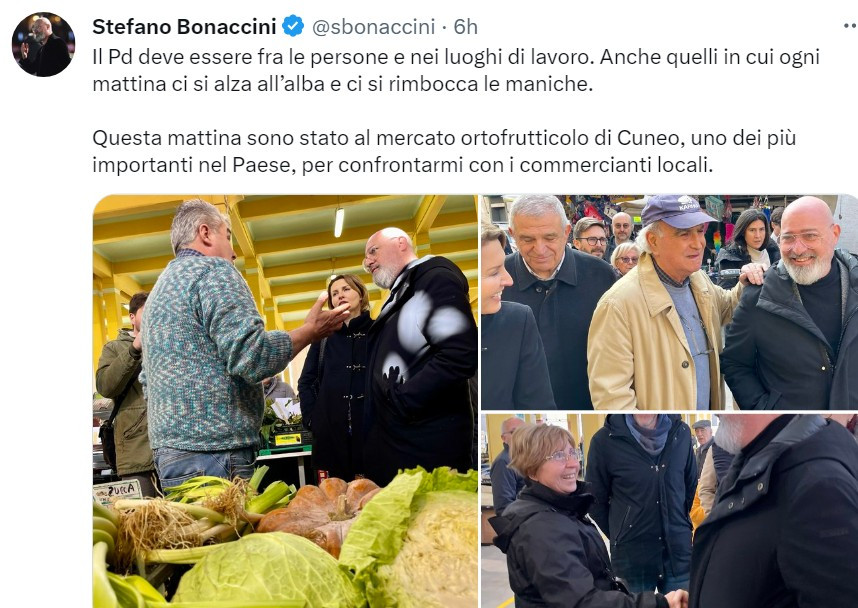Click the woman in the black coat in the left photo
This screenshot has width=858, height=608.
click(x=335, y=378)
